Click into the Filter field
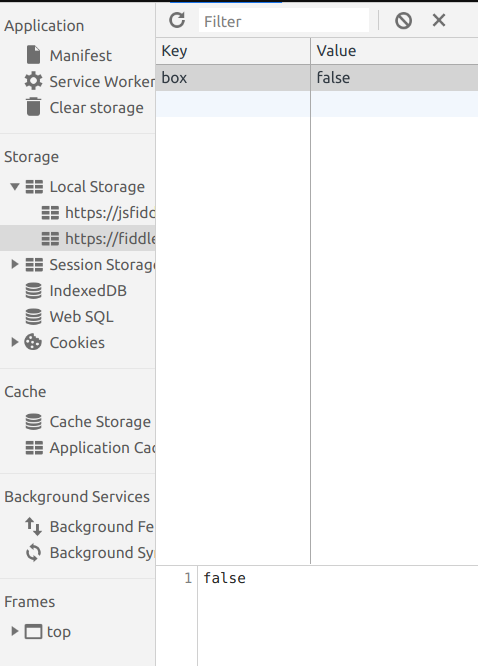This screenshot has width=478, height=666. (x=284, y=21)
